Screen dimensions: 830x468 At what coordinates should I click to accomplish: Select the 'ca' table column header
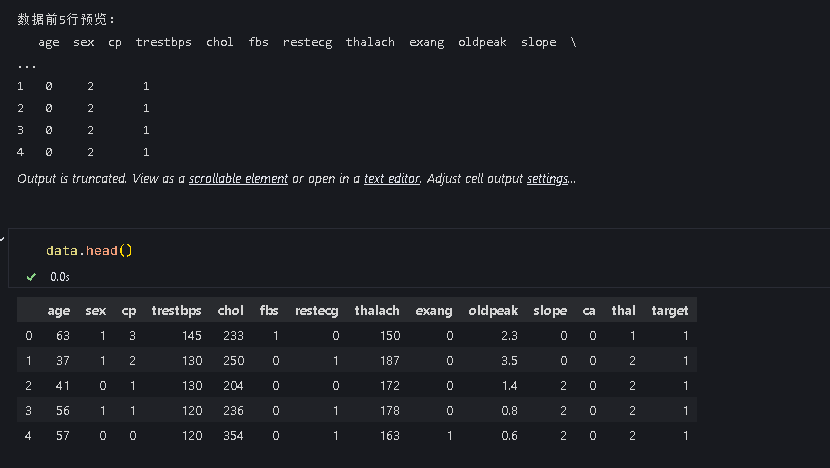(589, 310)
